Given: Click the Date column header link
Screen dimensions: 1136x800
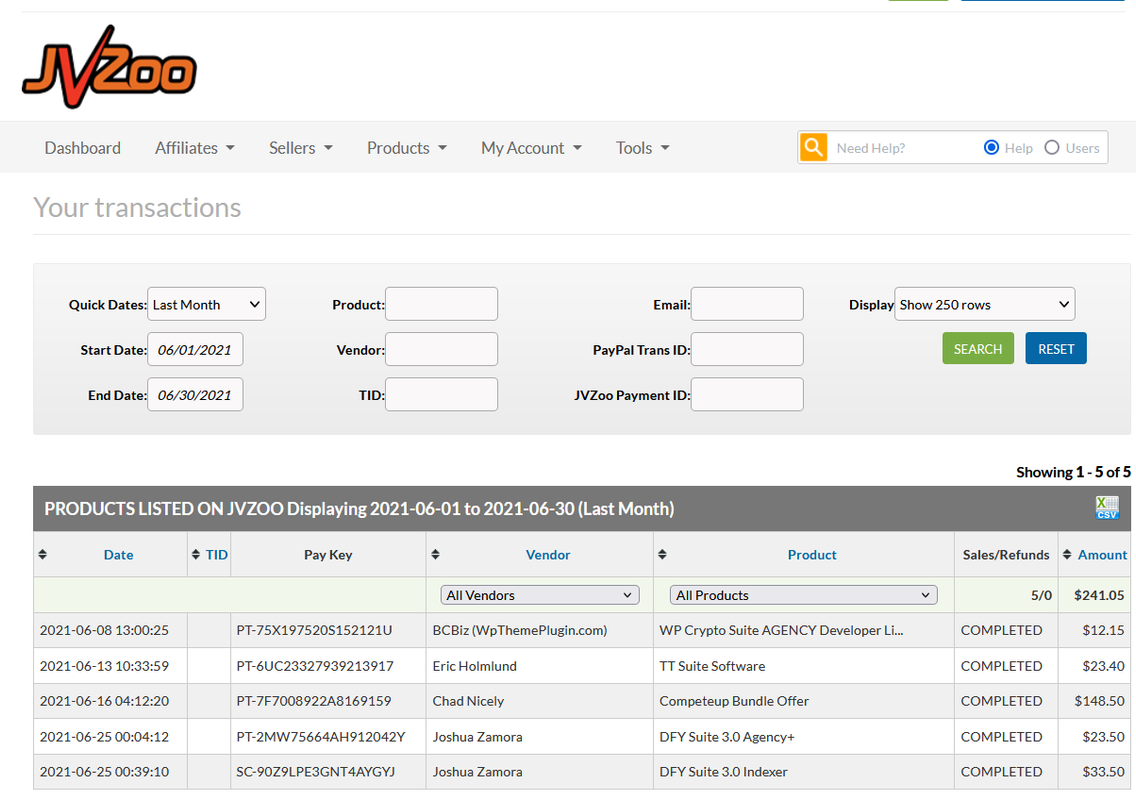Looking at the screenshot, I should (x=118, y=554).
